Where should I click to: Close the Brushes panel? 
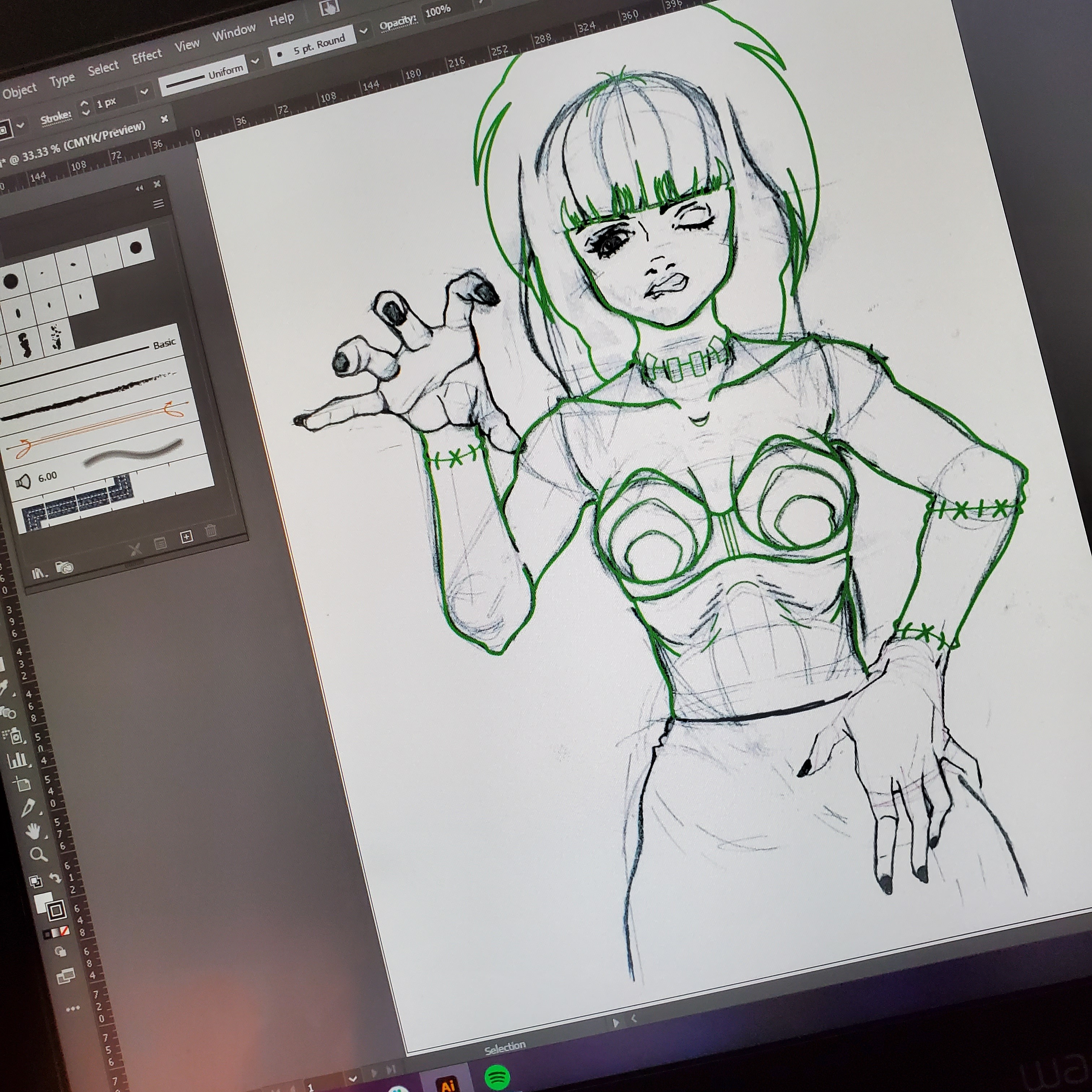(157, 184)
